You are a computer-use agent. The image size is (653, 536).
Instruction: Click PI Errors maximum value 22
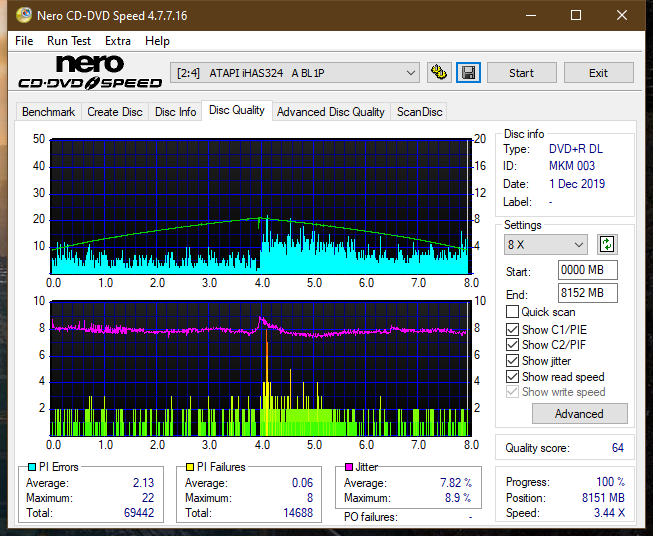click(148, 498)
